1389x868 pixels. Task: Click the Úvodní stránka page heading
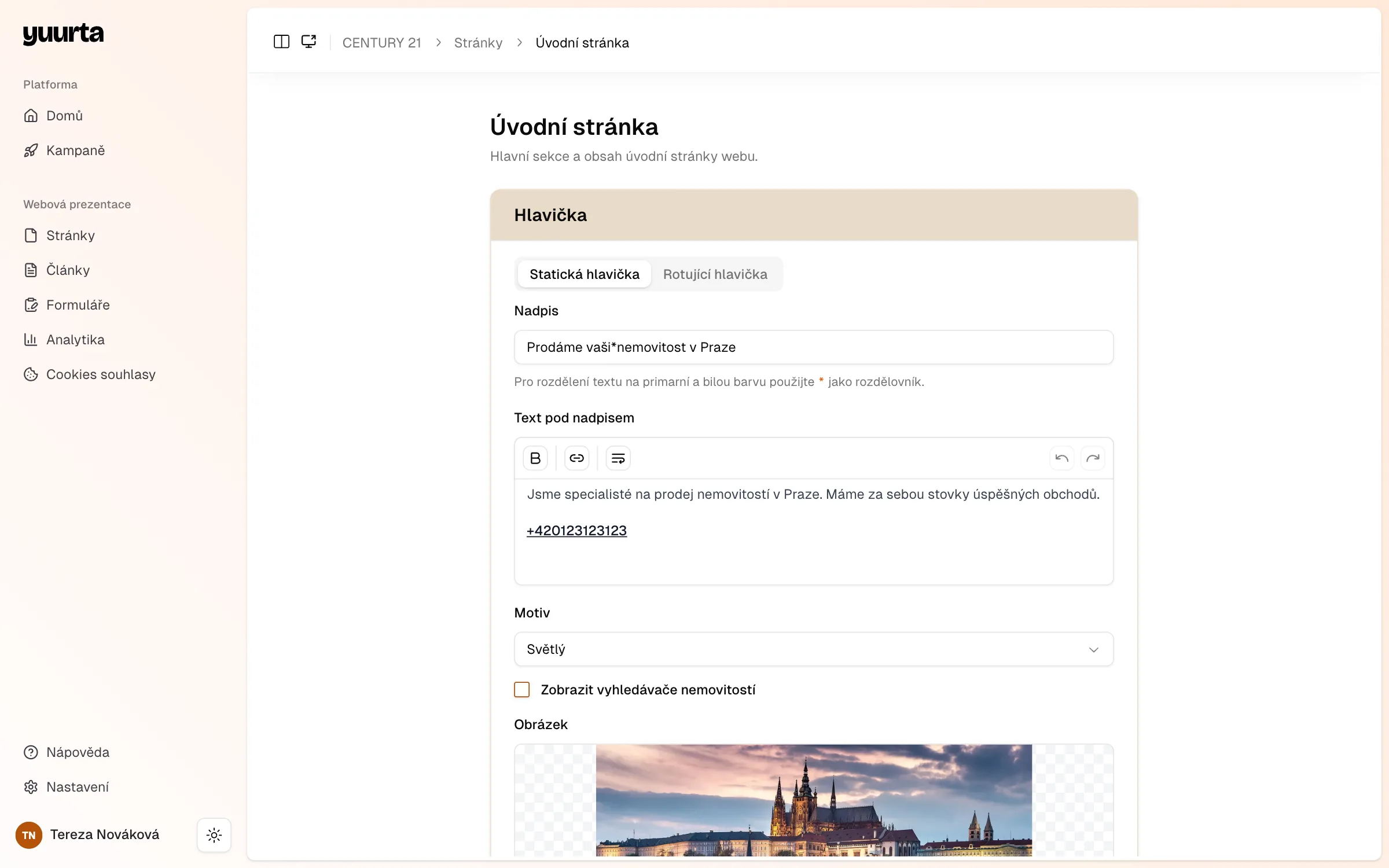(x=574, y=127)
